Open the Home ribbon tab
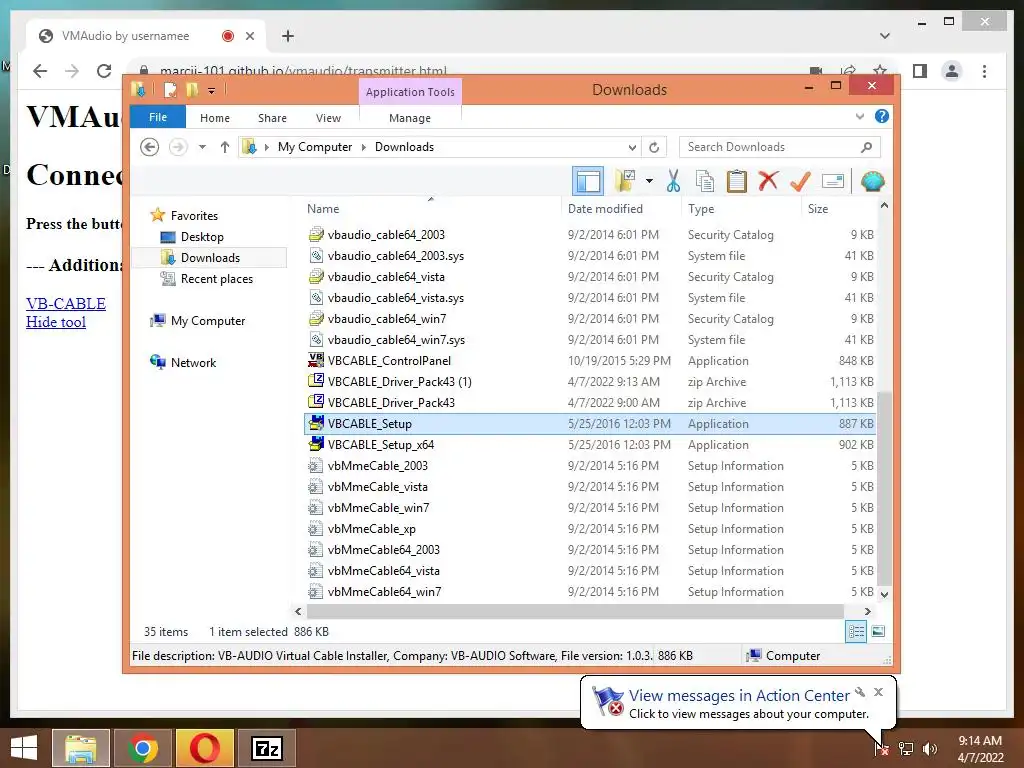 [x=215, y=118]
